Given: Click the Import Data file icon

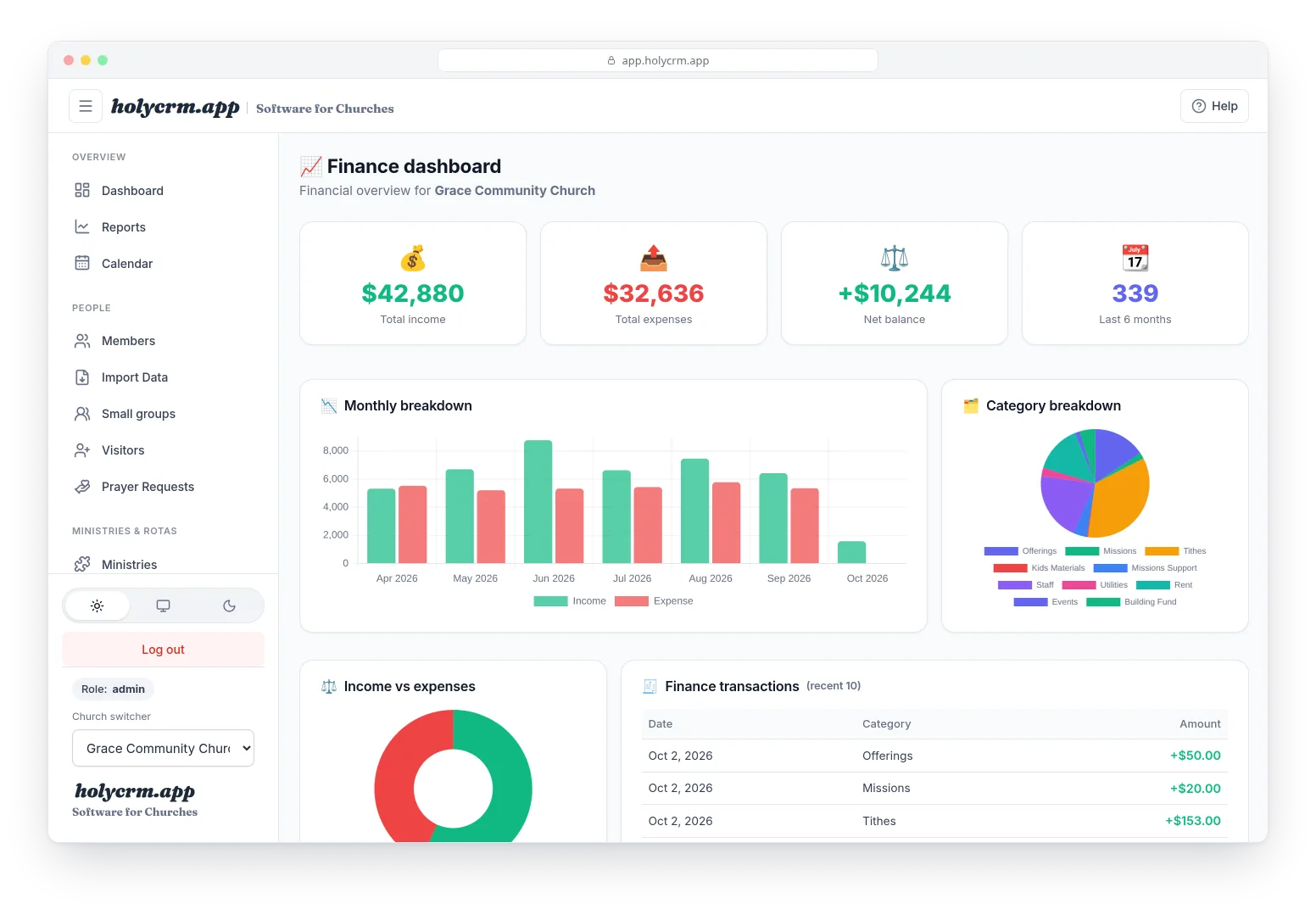Looking at the screenshot, I should [x=82, y=377].
